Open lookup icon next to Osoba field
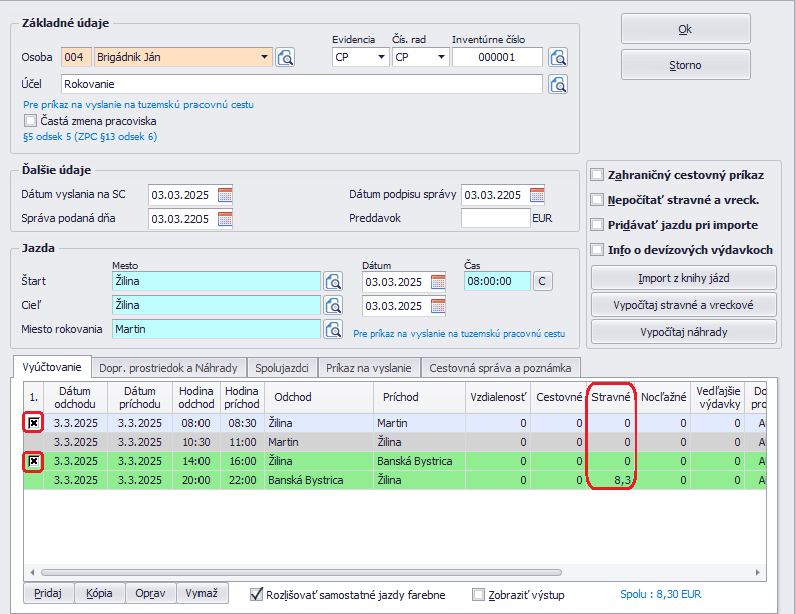 [286, 57]
